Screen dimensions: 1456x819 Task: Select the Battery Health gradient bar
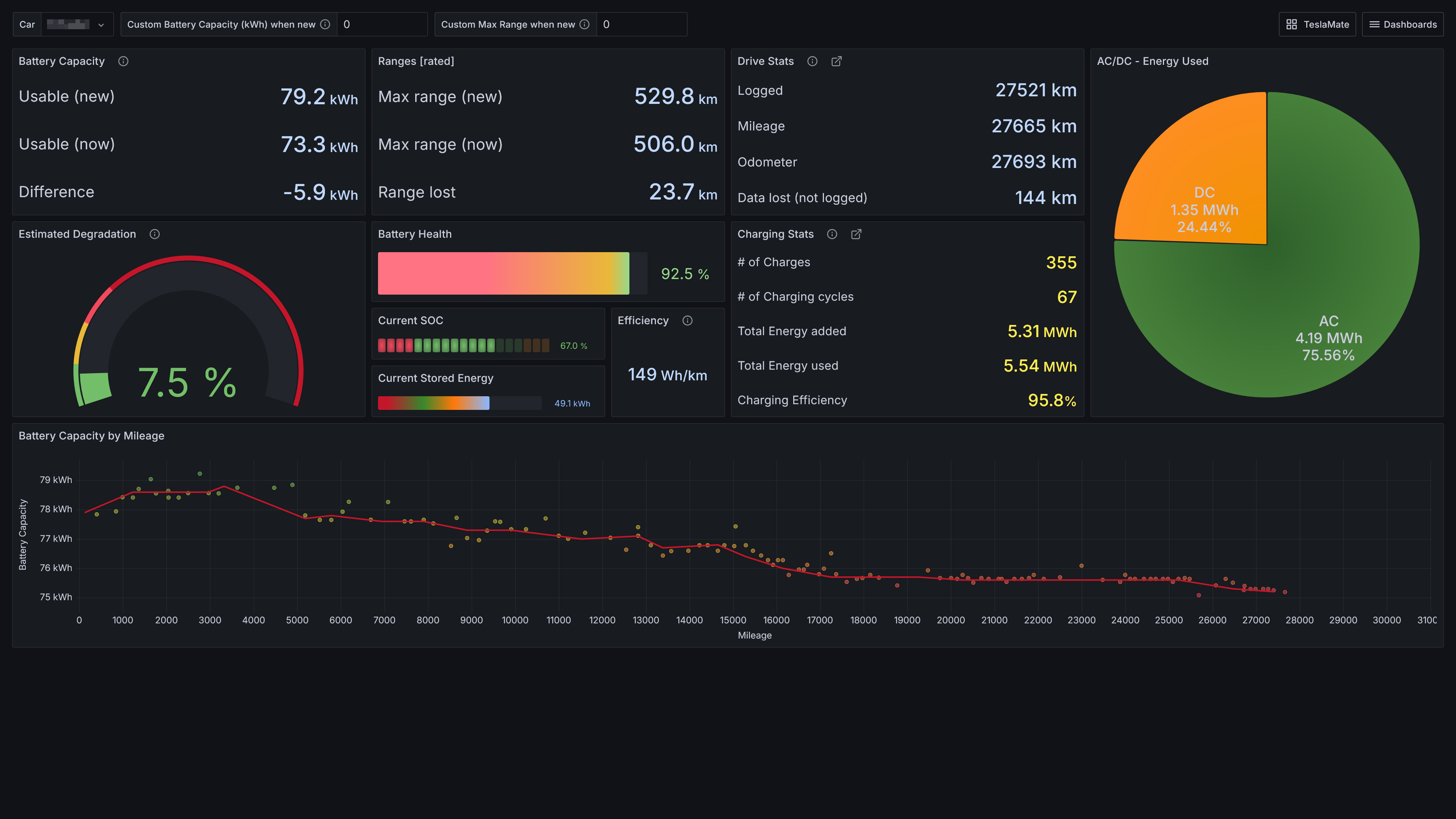pos(503,273)
